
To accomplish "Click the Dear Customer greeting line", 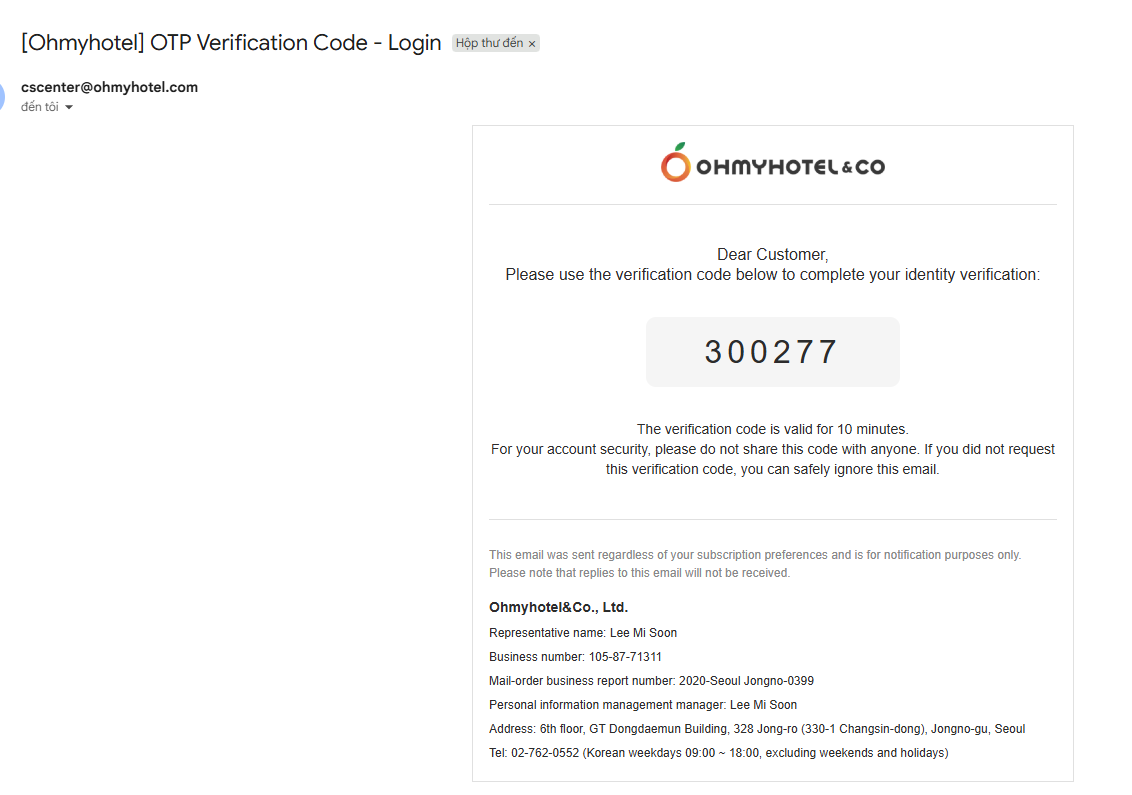I will [772, 254].
